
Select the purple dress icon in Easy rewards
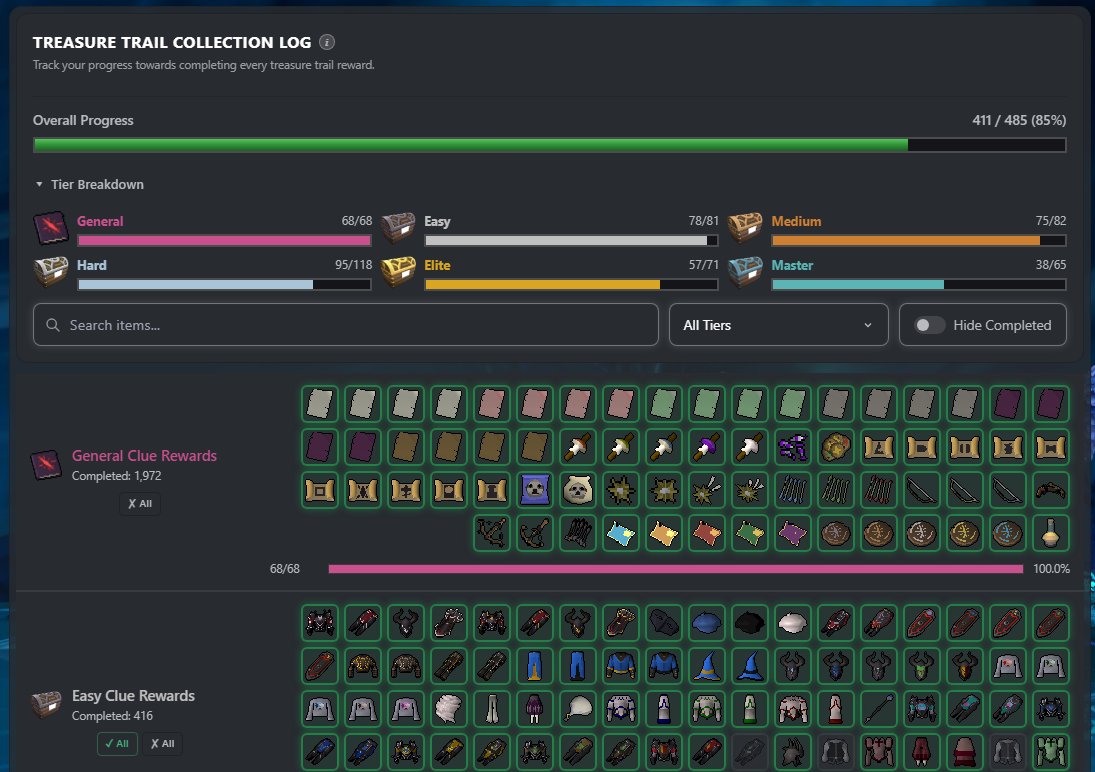[535, 708]
